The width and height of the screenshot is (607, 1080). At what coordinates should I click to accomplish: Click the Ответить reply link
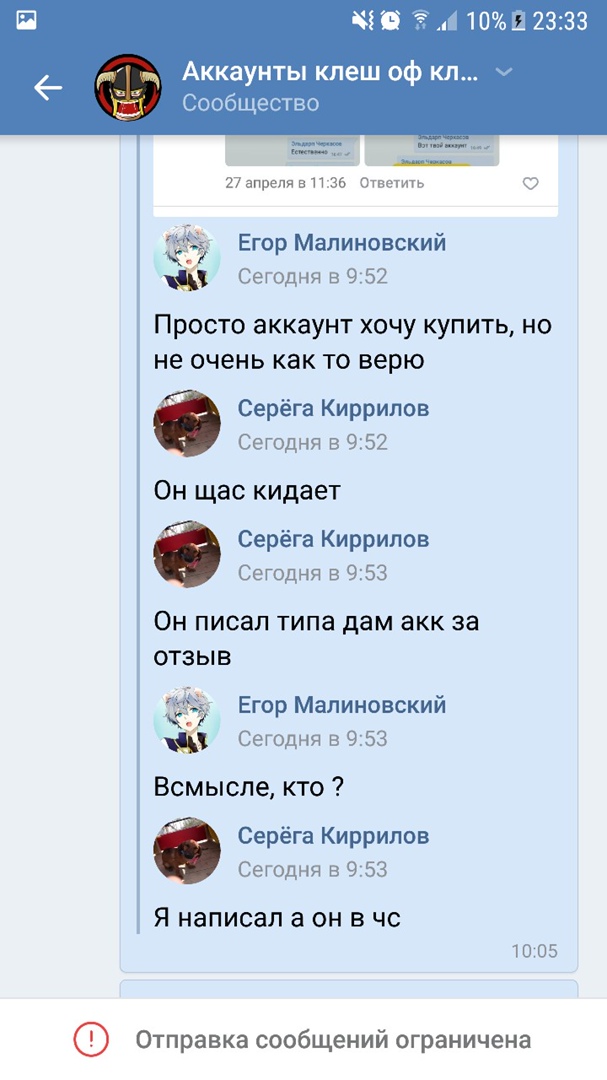click(x=391, y=183)
